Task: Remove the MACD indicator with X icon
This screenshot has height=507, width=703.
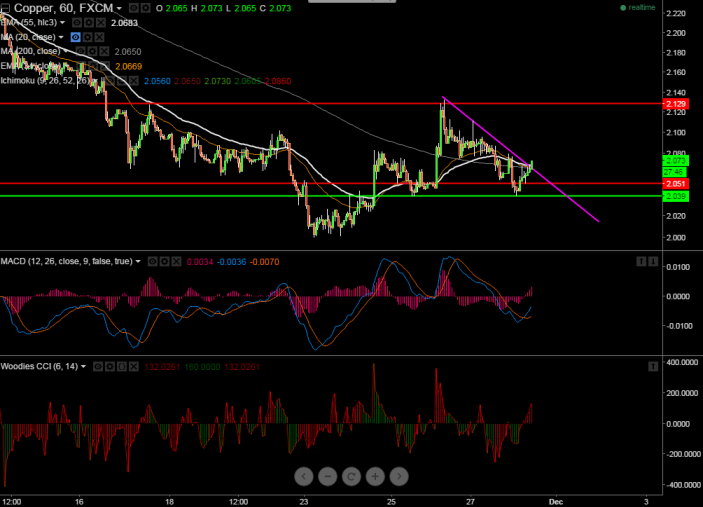Action: tap(177, 261)
